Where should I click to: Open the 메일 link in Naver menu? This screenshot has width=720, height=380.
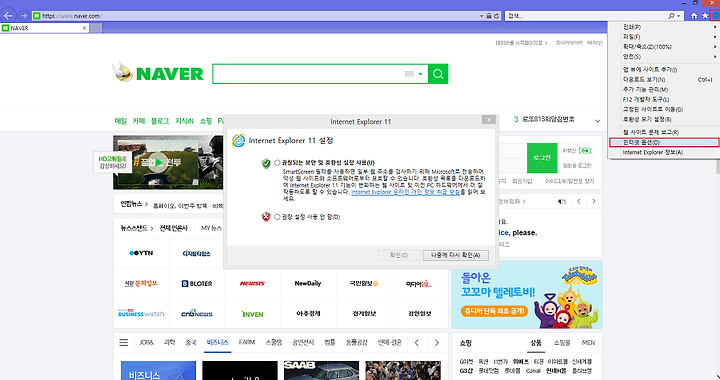click(121, 121)
